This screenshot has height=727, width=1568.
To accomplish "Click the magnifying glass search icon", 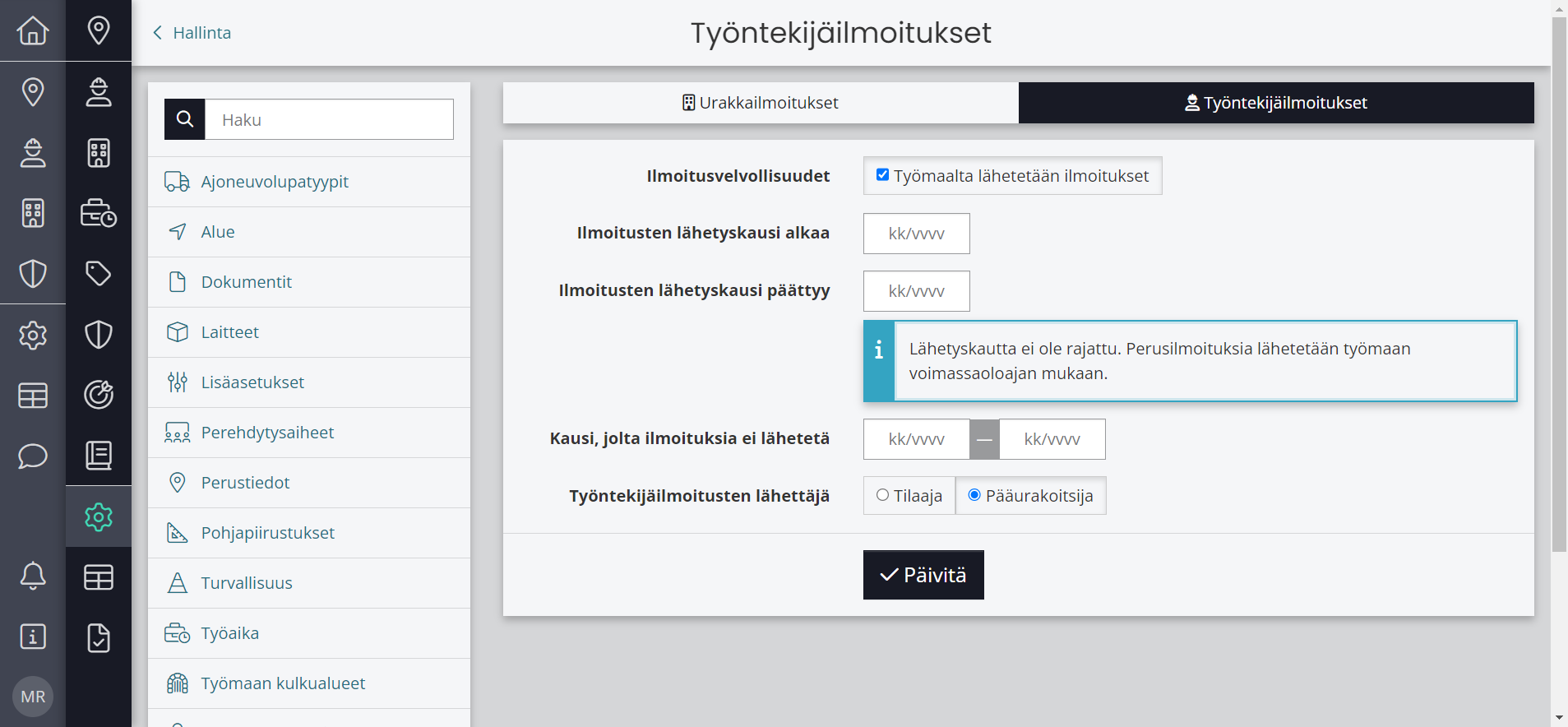I will [x=185, y=119].
